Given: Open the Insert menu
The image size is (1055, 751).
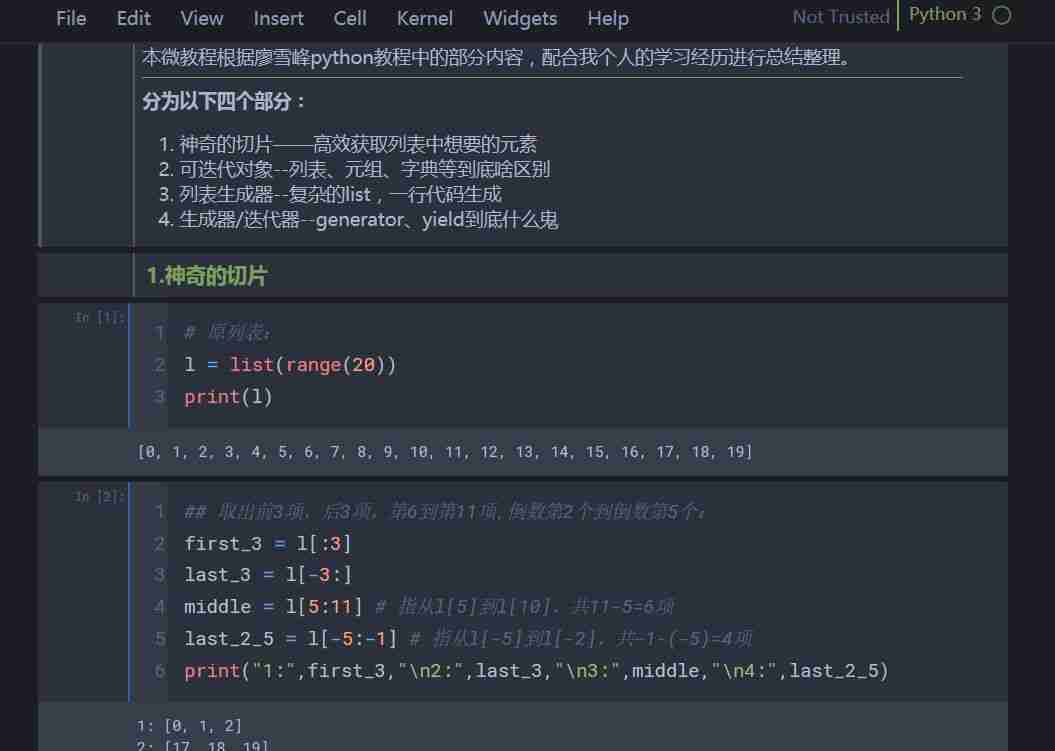Looking at the screenshot, I should pos(278,18).
